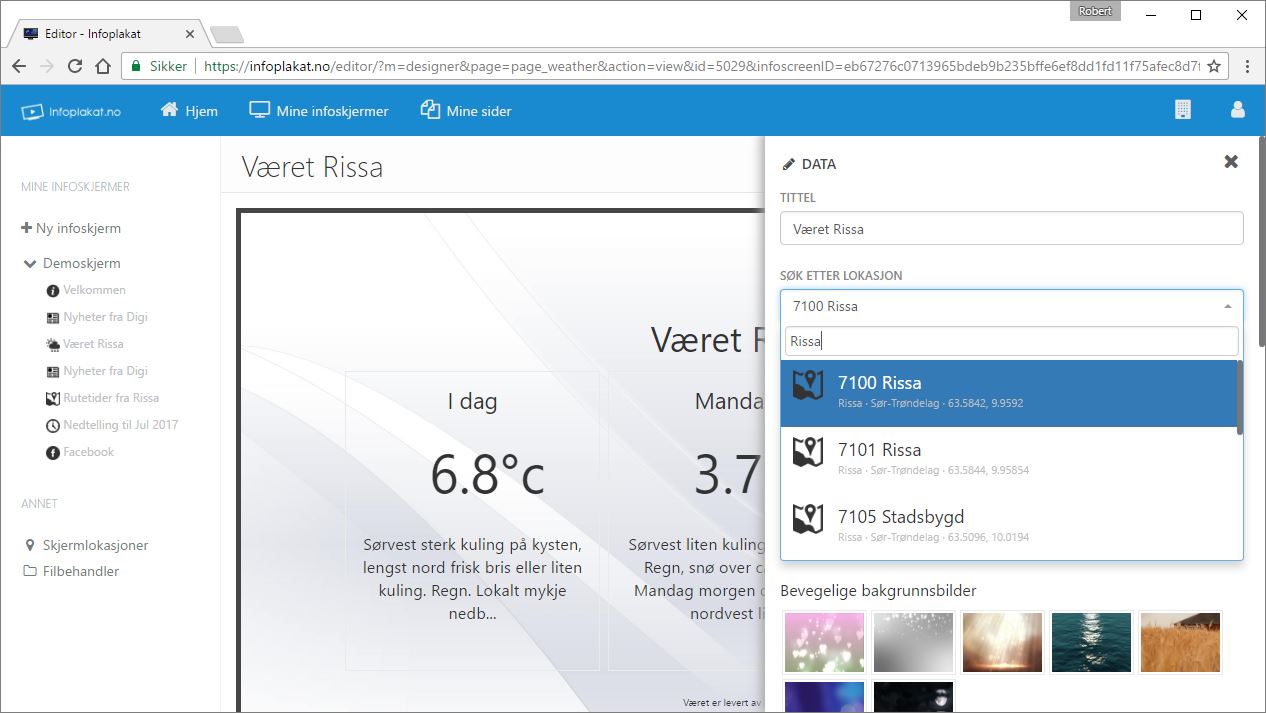1266x713 pixels.
Task: Choose the grey sparkle background thumbnail
Action: point(913,642)
